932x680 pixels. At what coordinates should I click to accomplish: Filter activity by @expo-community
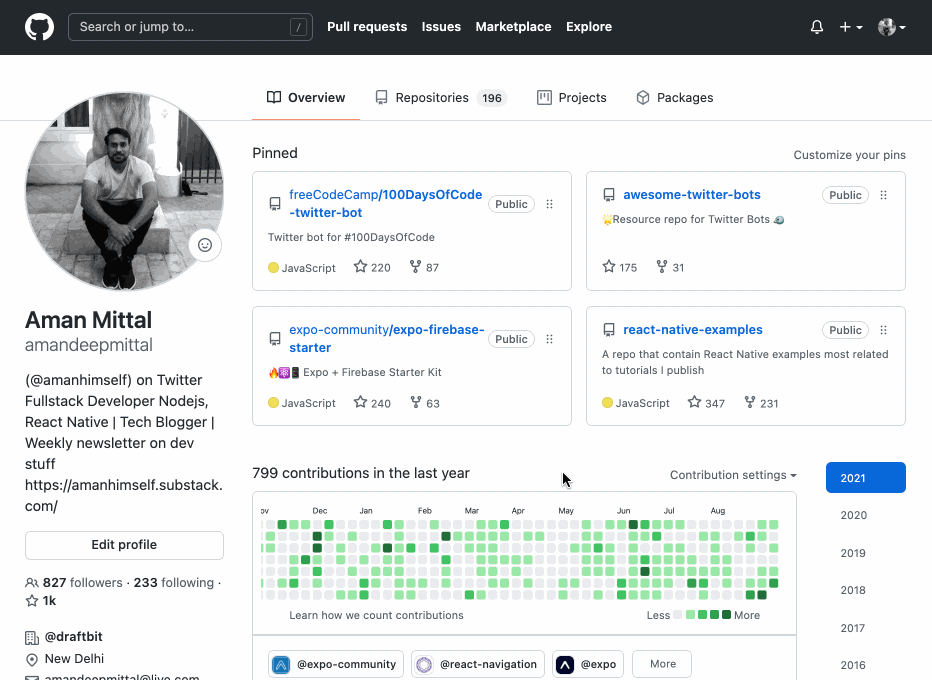click(336, 664)
